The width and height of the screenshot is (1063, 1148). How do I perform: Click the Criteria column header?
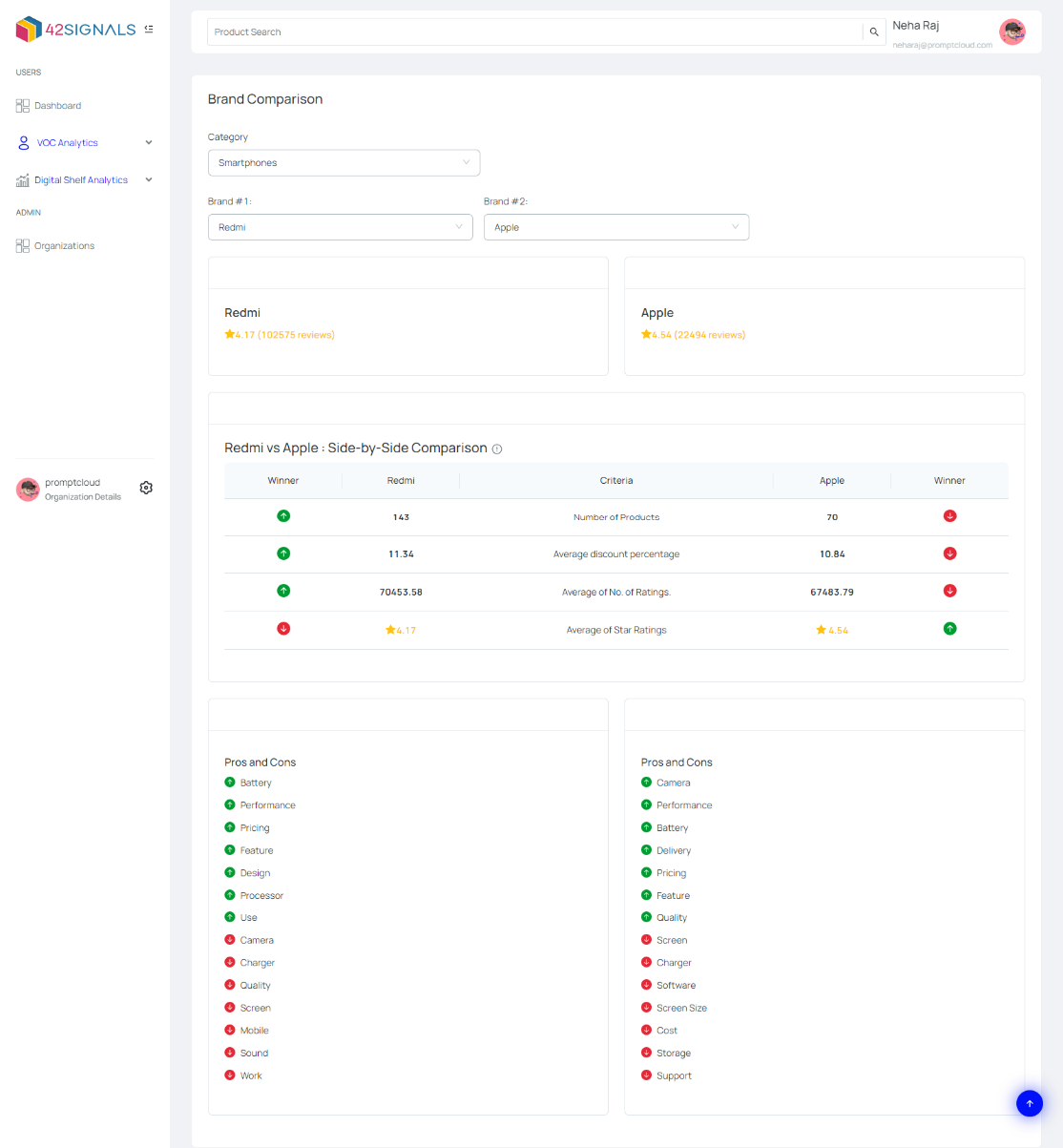[616, 481]
